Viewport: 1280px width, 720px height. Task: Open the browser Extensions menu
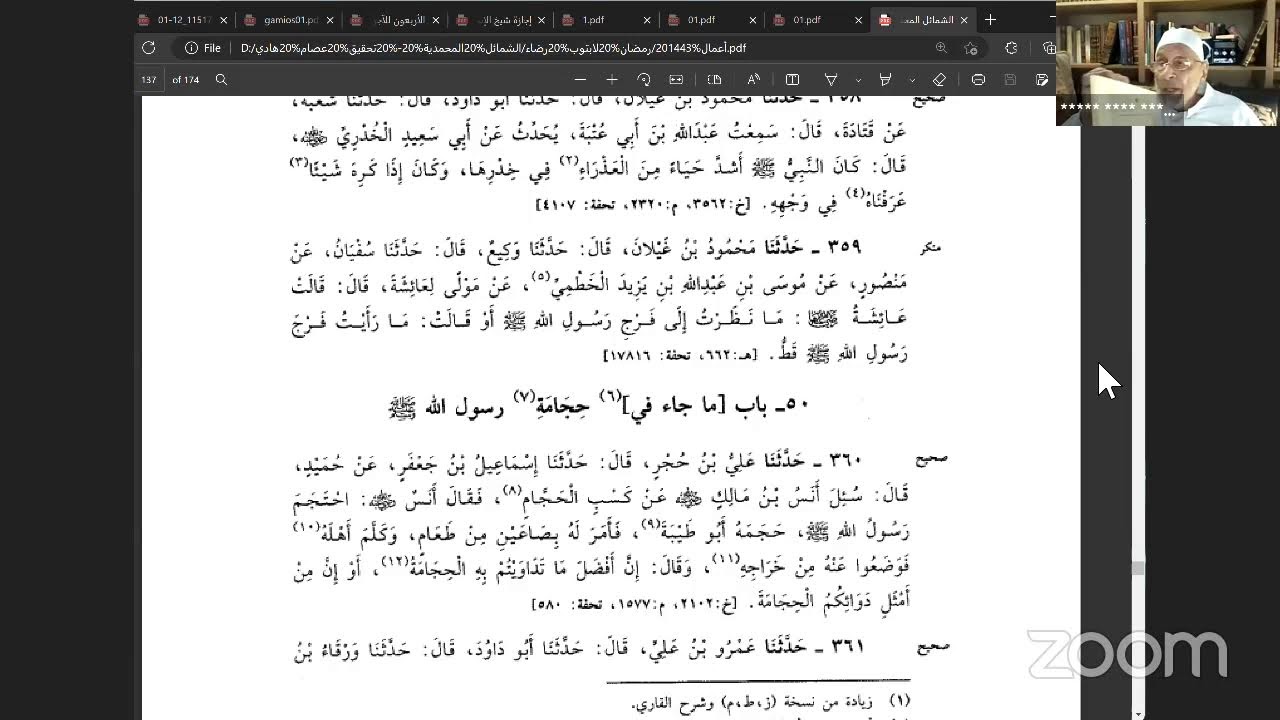[1011, 48]
